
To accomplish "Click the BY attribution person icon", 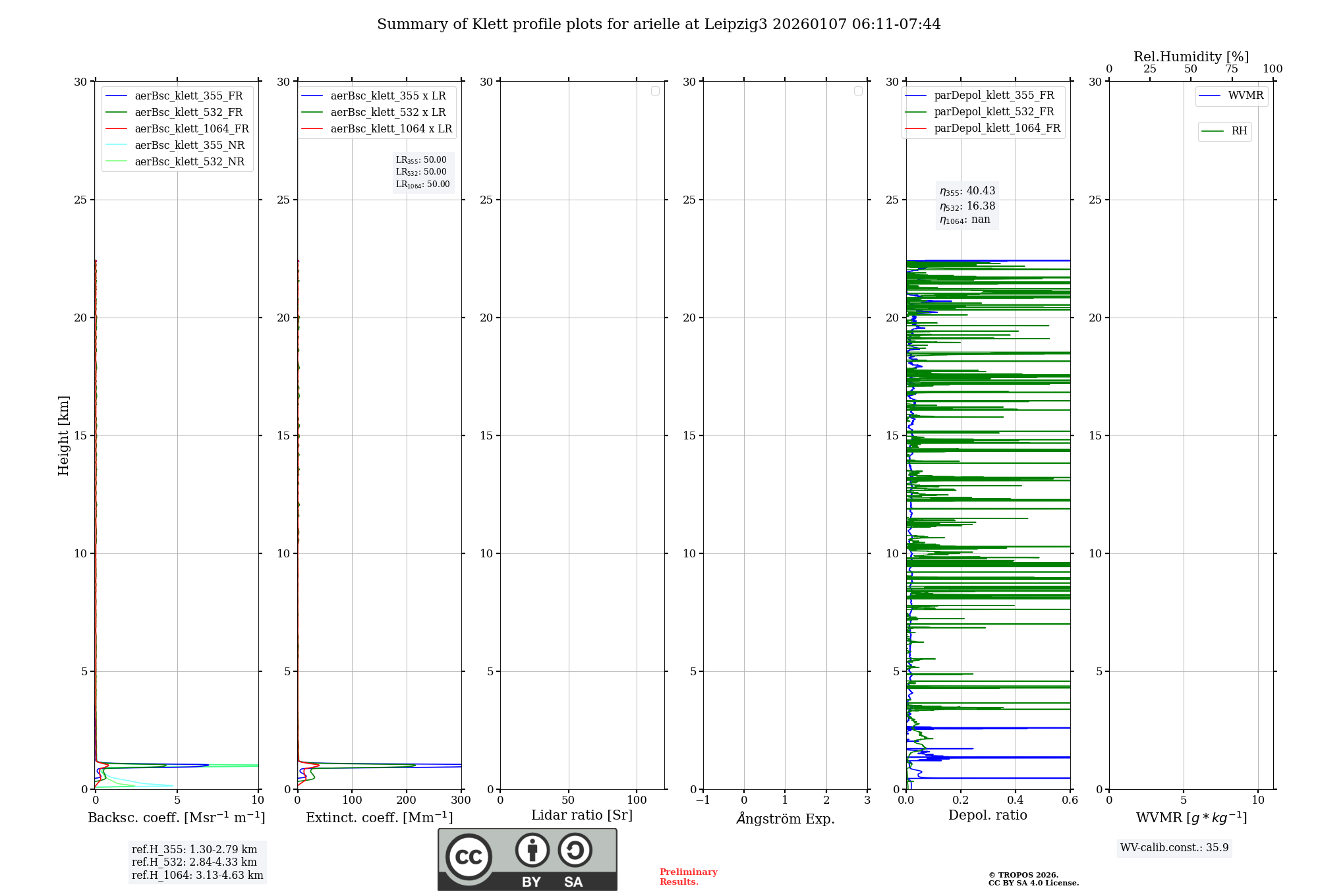I will tap(532, 850).
